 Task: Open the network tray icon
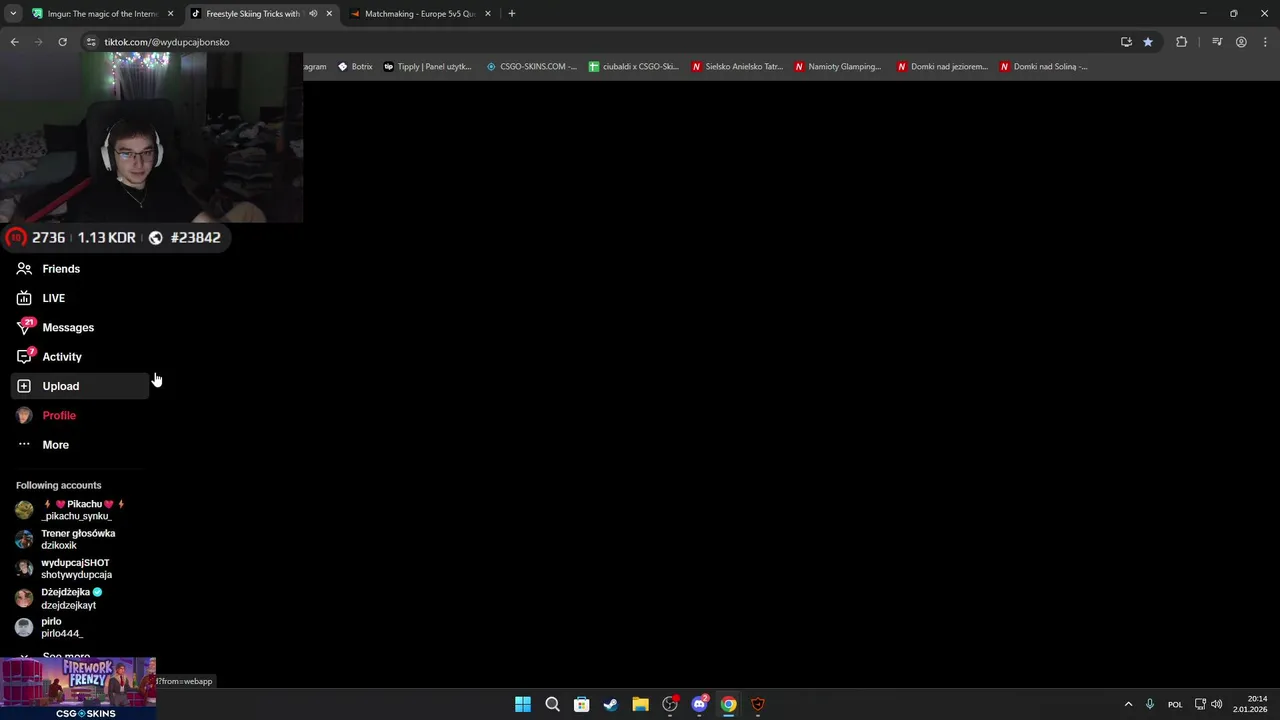click(1201, 704)
